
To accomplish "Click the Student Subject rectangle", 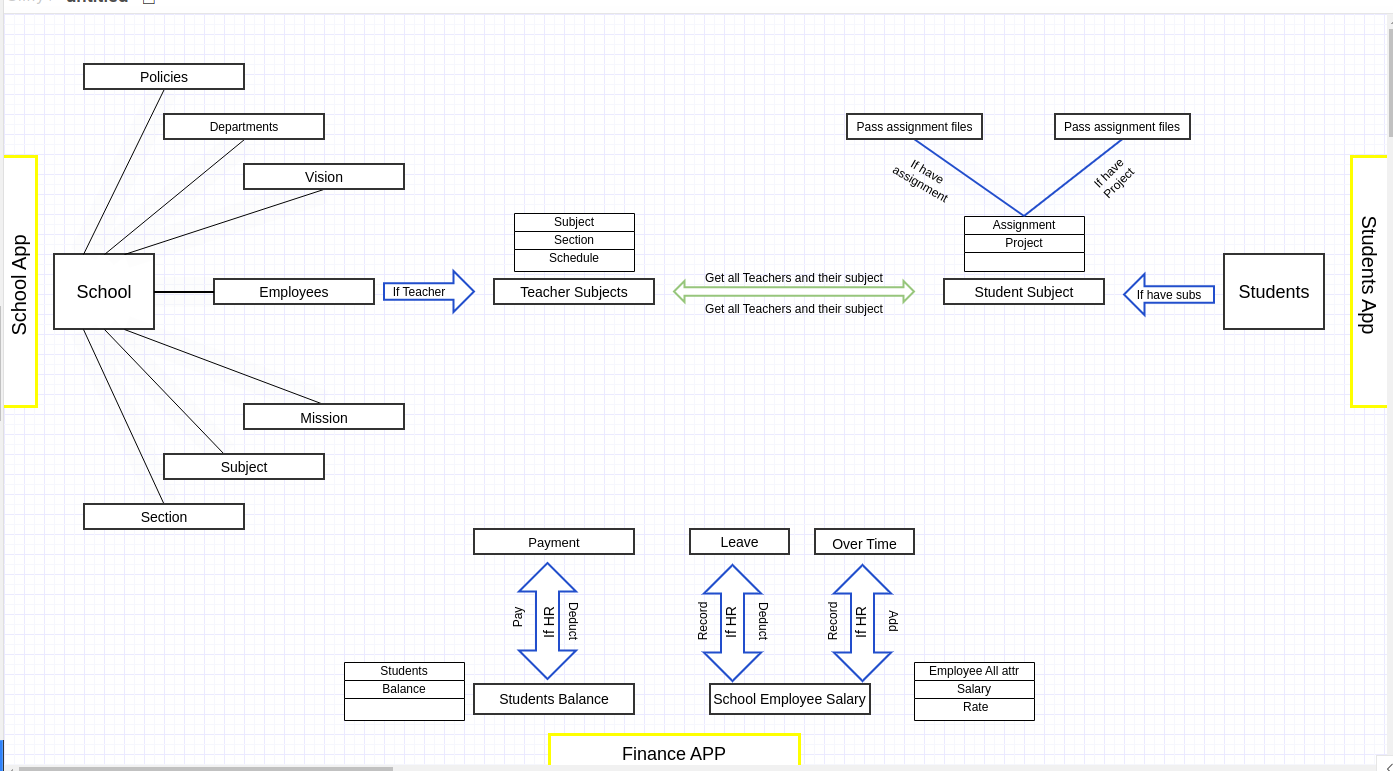I will pyautogui.click(x=1023, y=291).
